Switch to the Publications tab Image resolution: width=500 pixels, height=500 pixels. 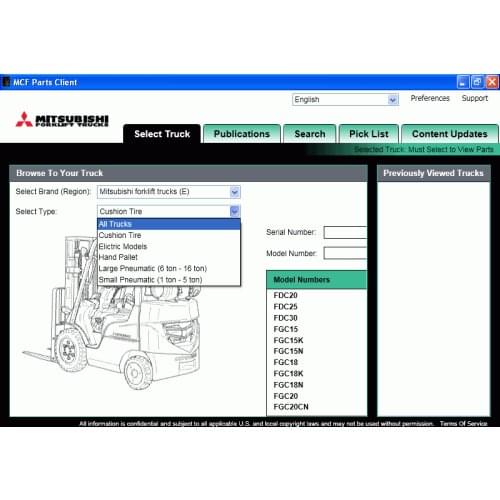[x=242, y=134]
